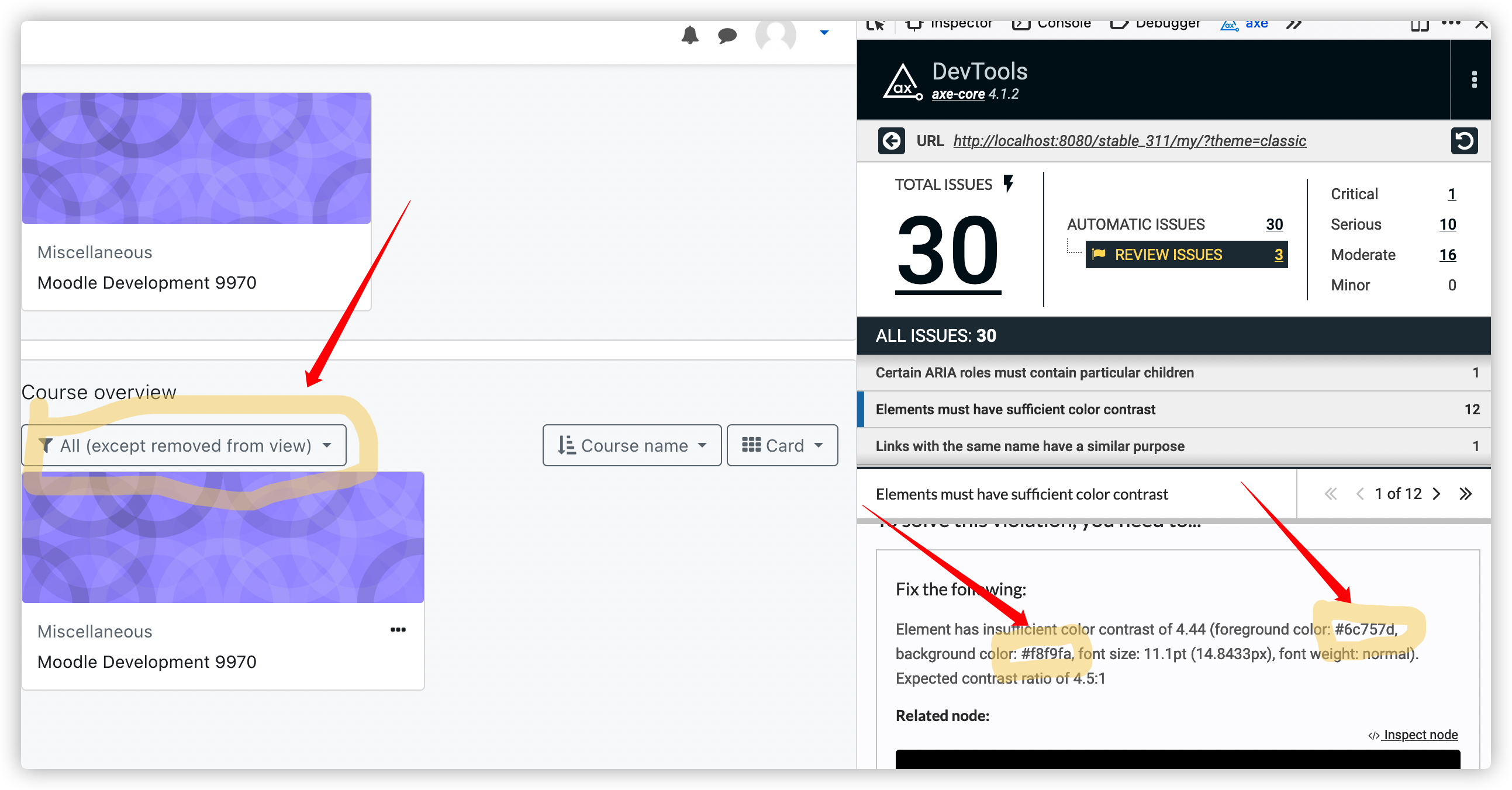The image size is (1512, 790).
Task: Open the lower Moodle Development 9970 course link
Action: click(147, 661)
